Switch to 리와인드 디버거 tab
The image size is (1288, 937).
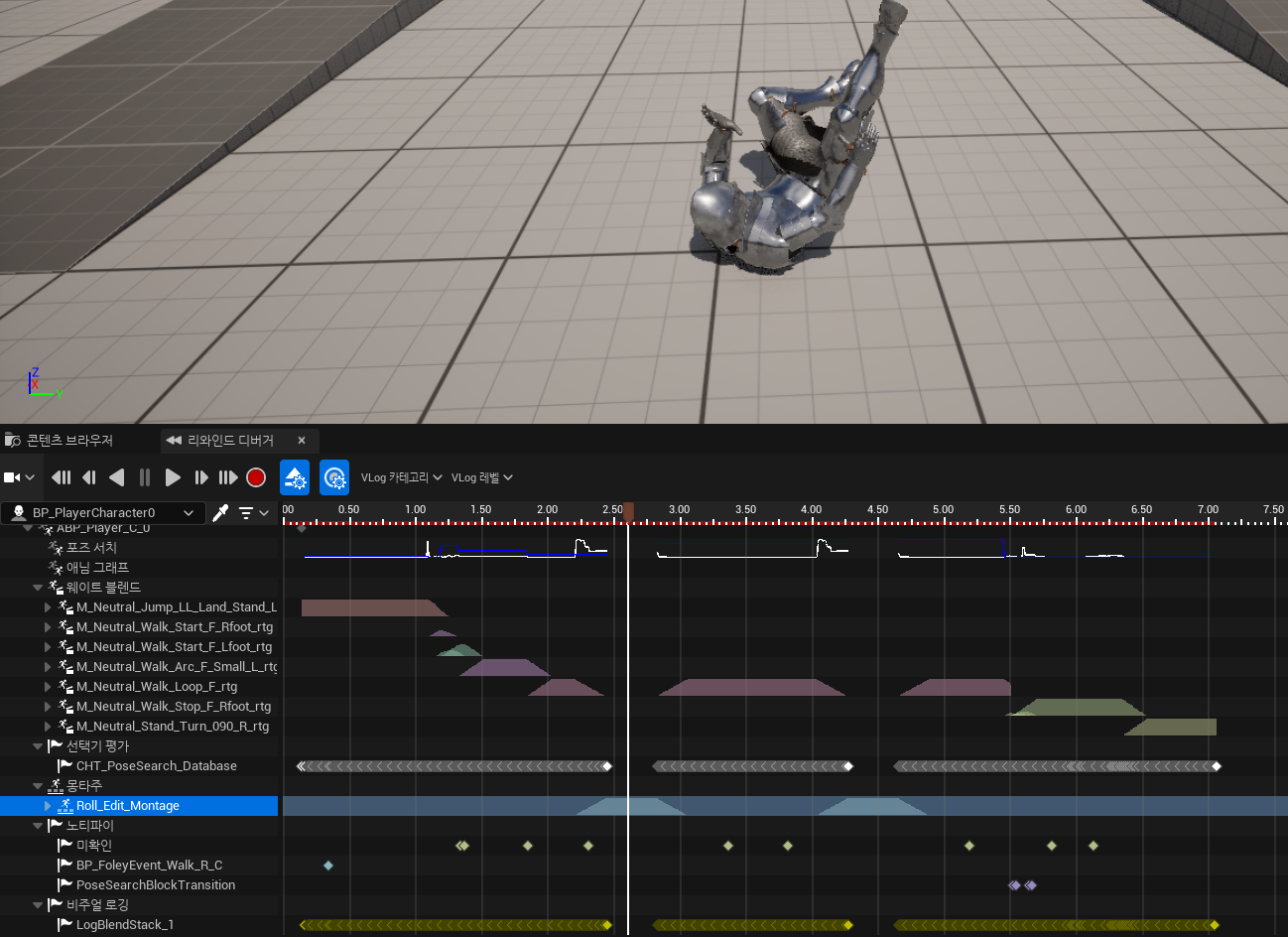click(x=229, y=440)
